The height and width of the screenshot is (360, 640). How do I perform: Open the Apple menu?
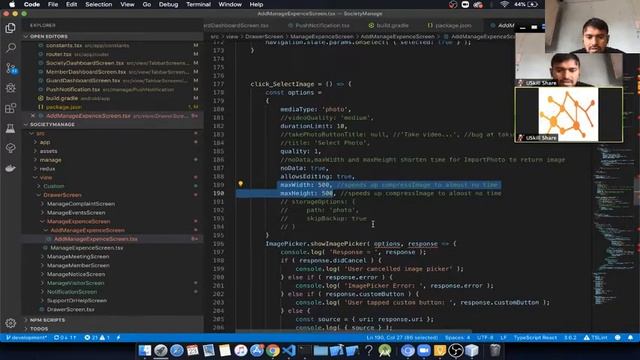[12, 4]
